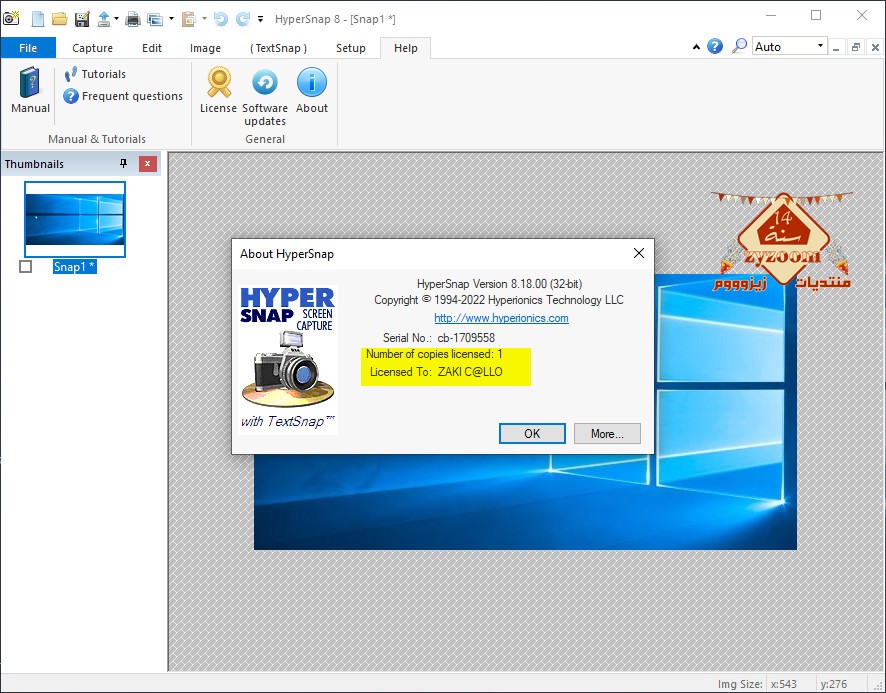
Task: Open the Auto zoom combo box
Action: tap(790, 46)
